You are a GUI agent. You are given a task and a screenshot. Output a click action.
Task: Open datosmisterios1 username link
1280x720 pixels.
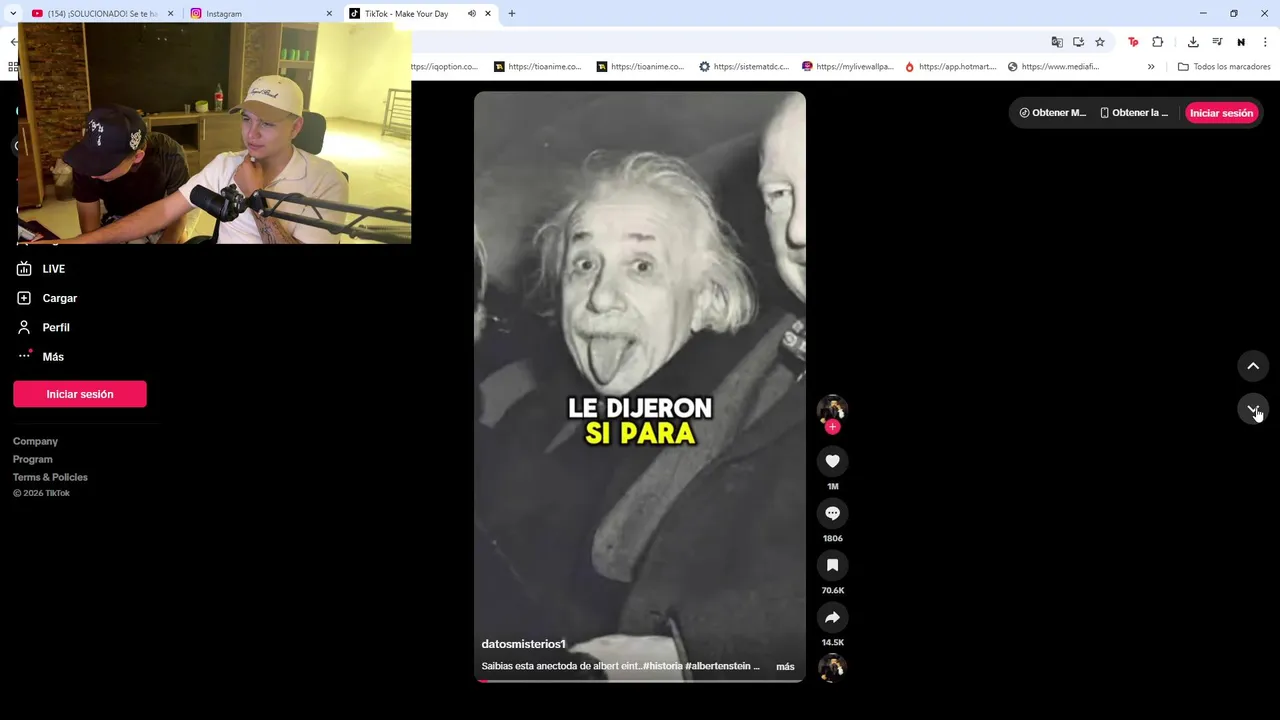point(523,644)
